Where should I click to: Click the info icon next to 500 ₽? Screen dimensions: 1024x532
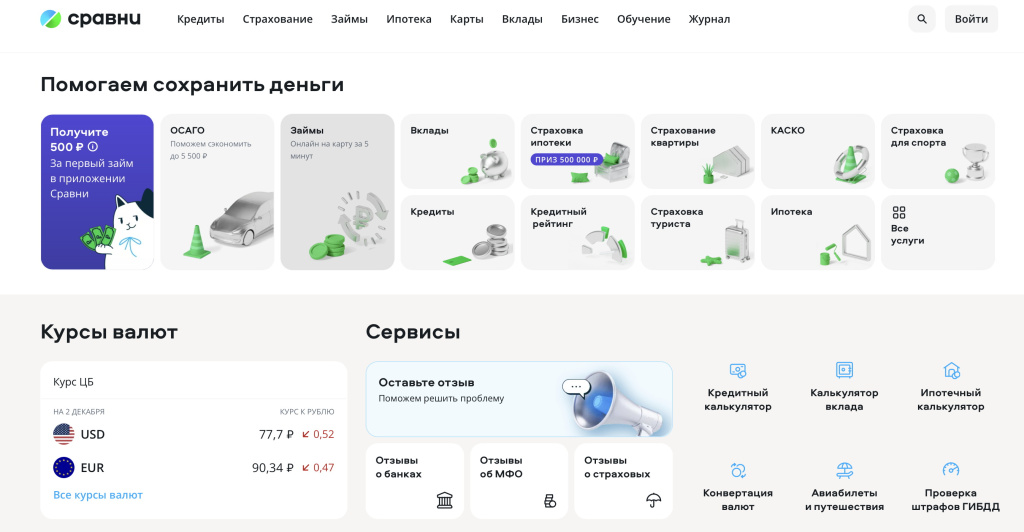pos(93,147)
